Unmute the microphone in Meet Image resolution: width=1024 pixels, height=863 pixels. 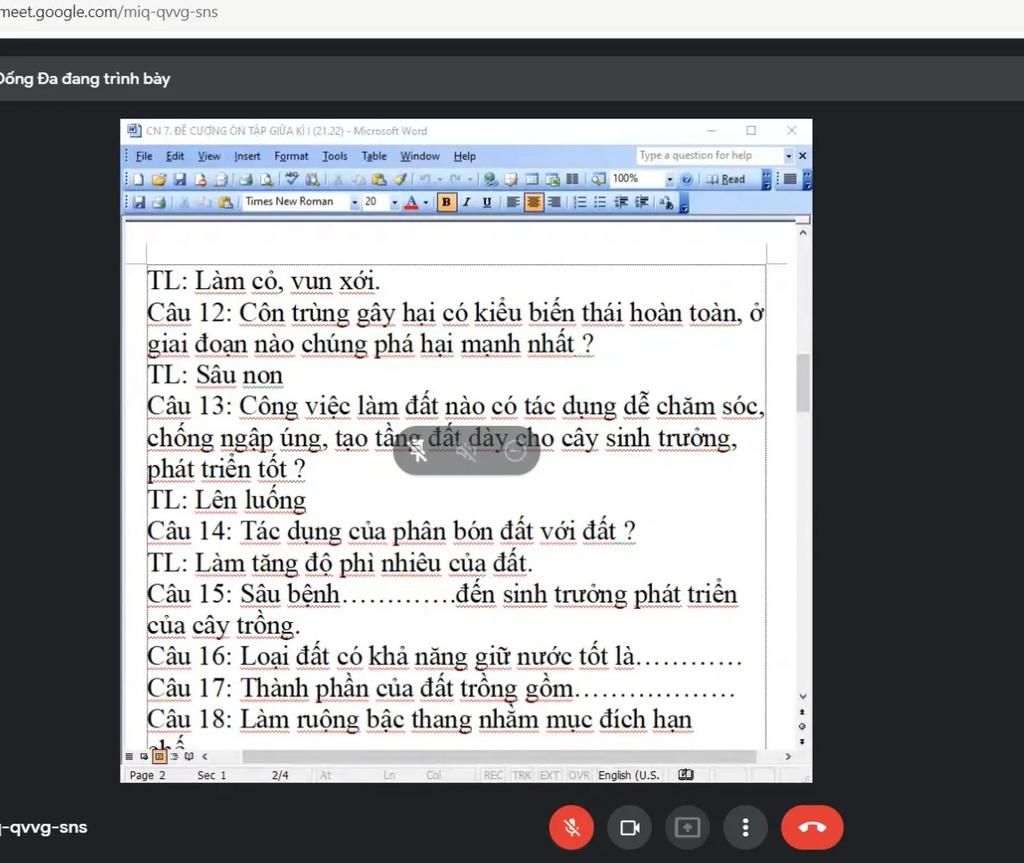point(571,828)
